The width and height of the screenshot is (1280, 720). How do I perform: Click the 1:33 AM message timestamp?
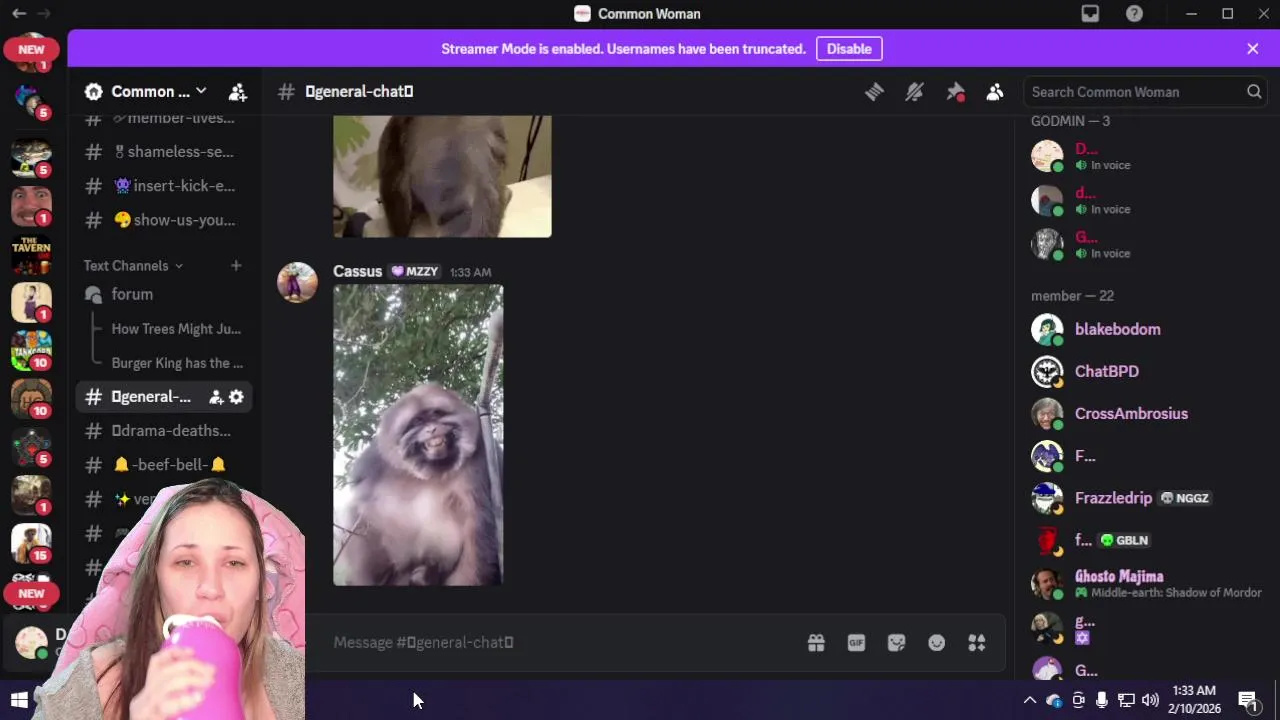pos(470,273)
